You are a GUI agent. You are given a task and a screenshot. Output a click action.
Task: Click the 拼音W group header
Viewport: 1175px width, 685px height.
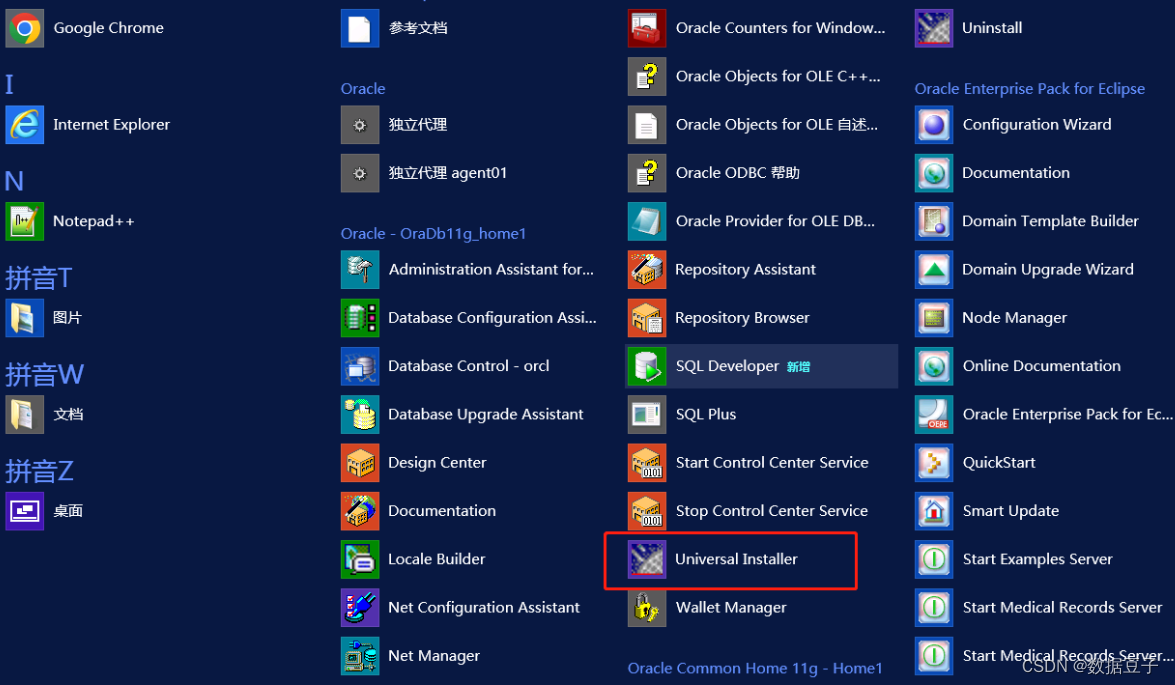pyautogui.click(x=45, y=375)
